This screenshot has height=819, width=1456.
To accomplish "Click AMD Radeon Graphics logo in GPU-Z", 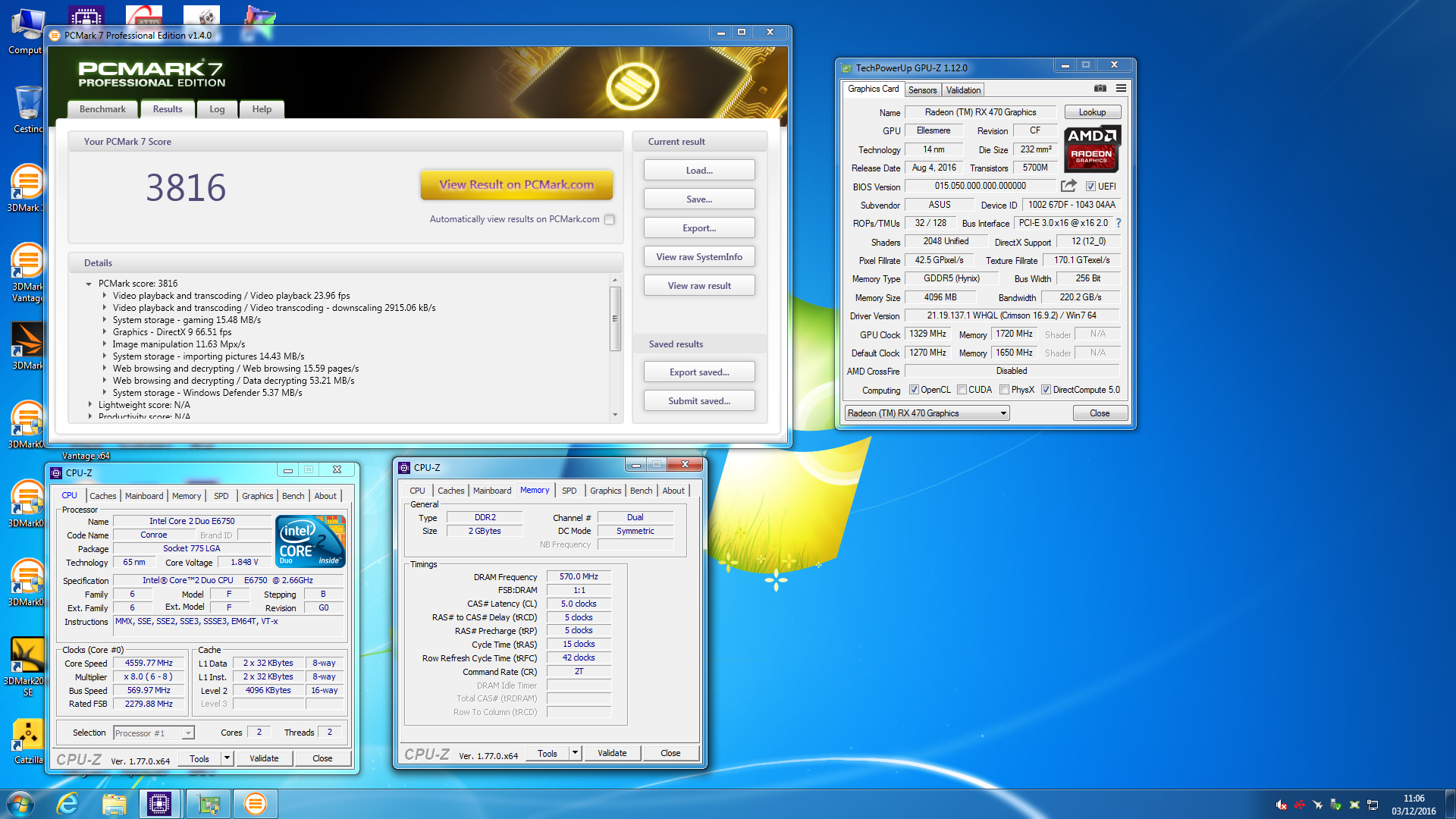I will [1092, 149].
